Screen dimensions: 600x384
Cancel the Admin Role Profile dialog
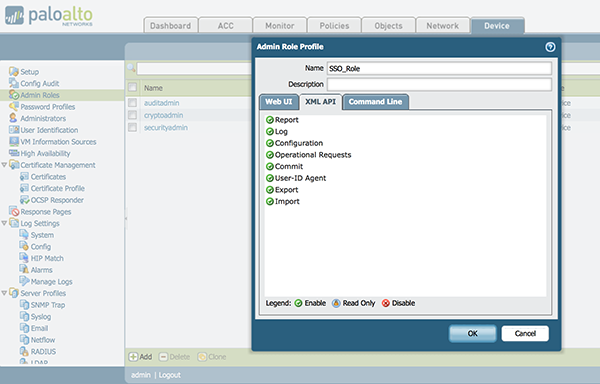(x=525, y=334)
